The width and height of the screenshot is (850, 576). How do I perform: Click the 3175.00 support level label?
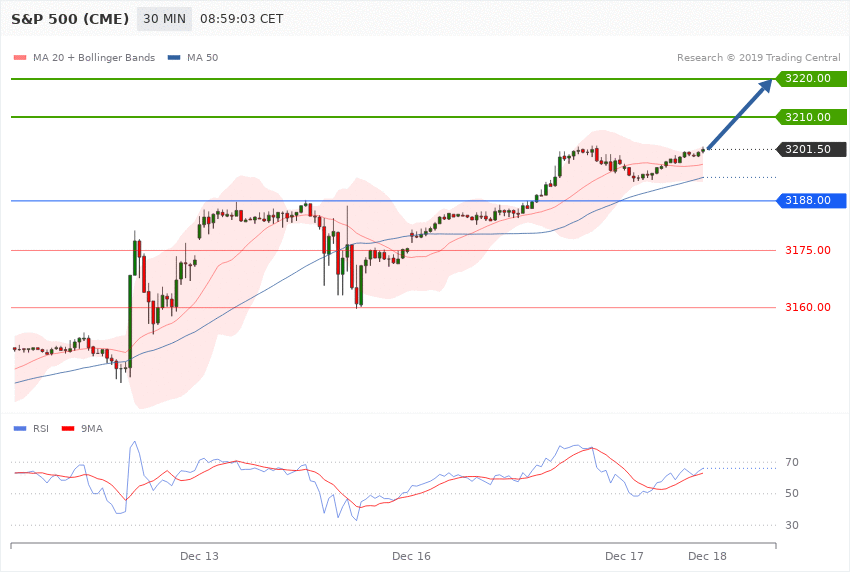tap(808, 250)
